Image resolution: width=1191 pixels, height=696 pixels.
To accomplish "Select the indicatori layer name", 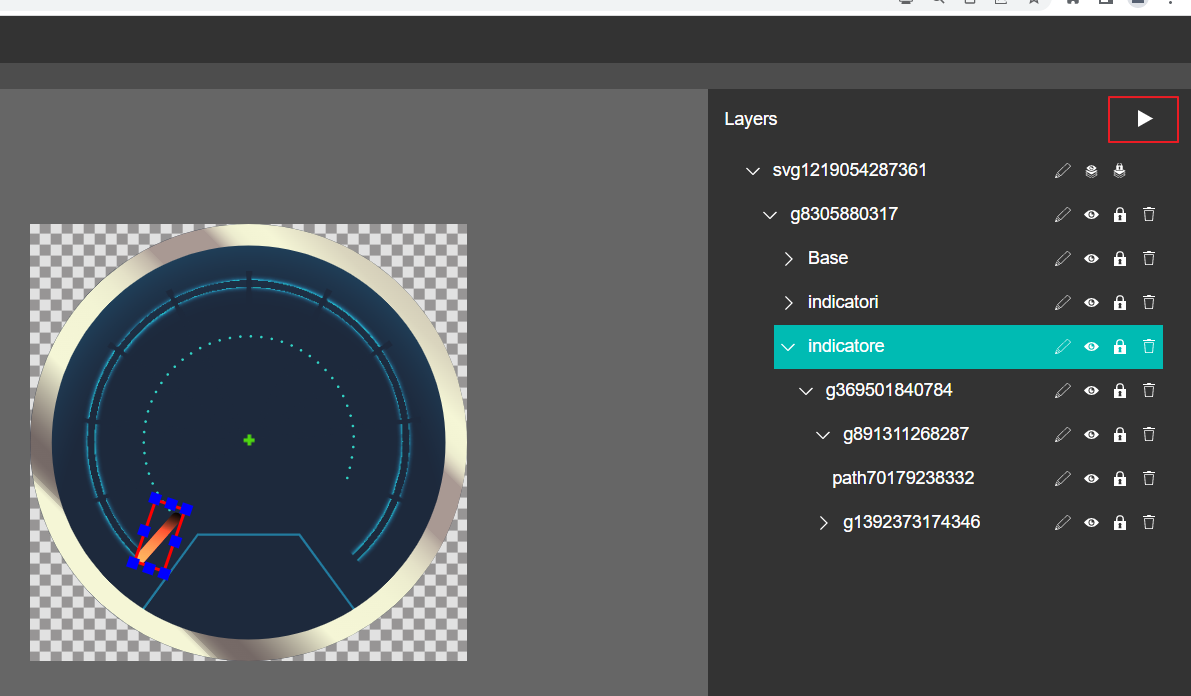I will tap(843, 302).
